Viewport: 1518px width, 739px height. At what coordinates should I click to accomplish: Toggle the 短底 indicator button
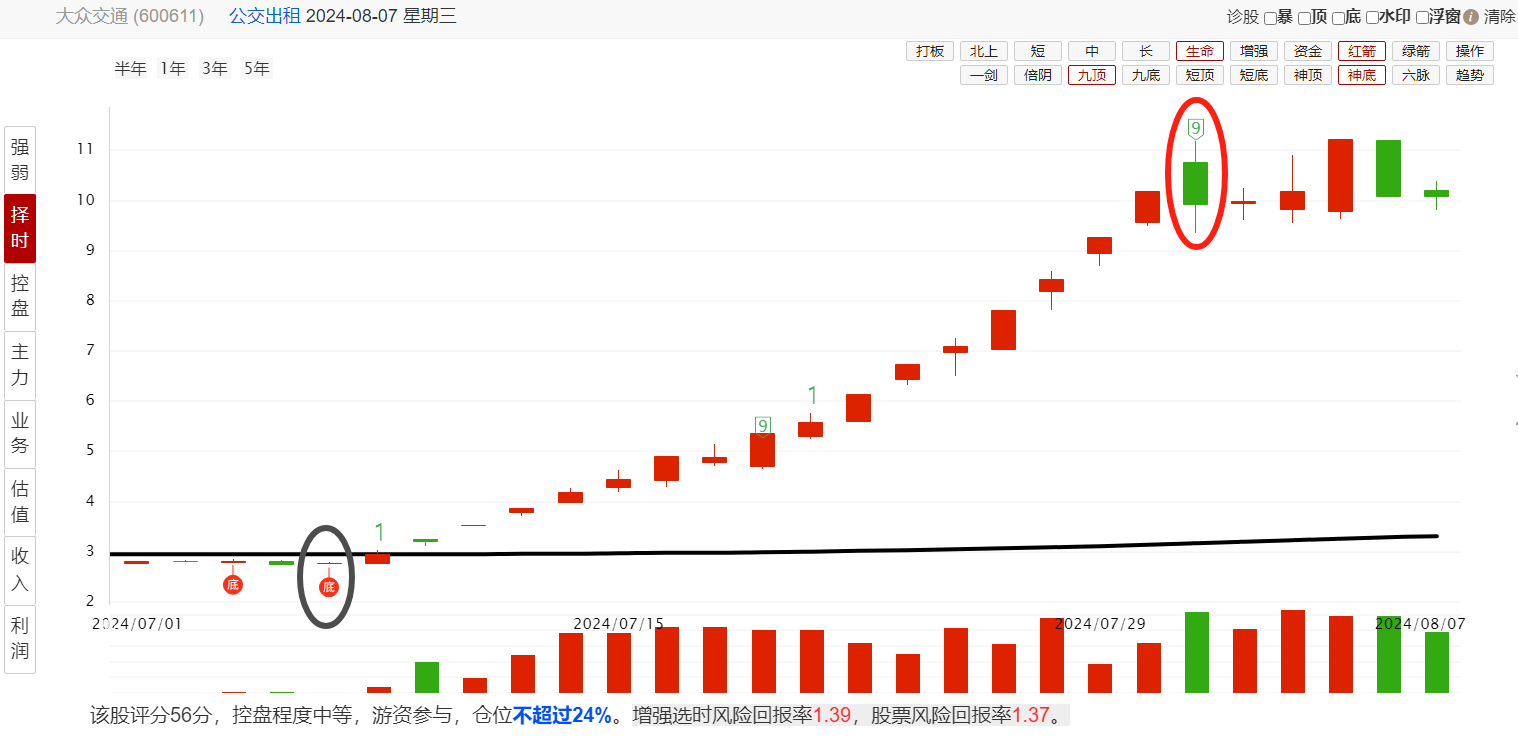(1254, 75)
